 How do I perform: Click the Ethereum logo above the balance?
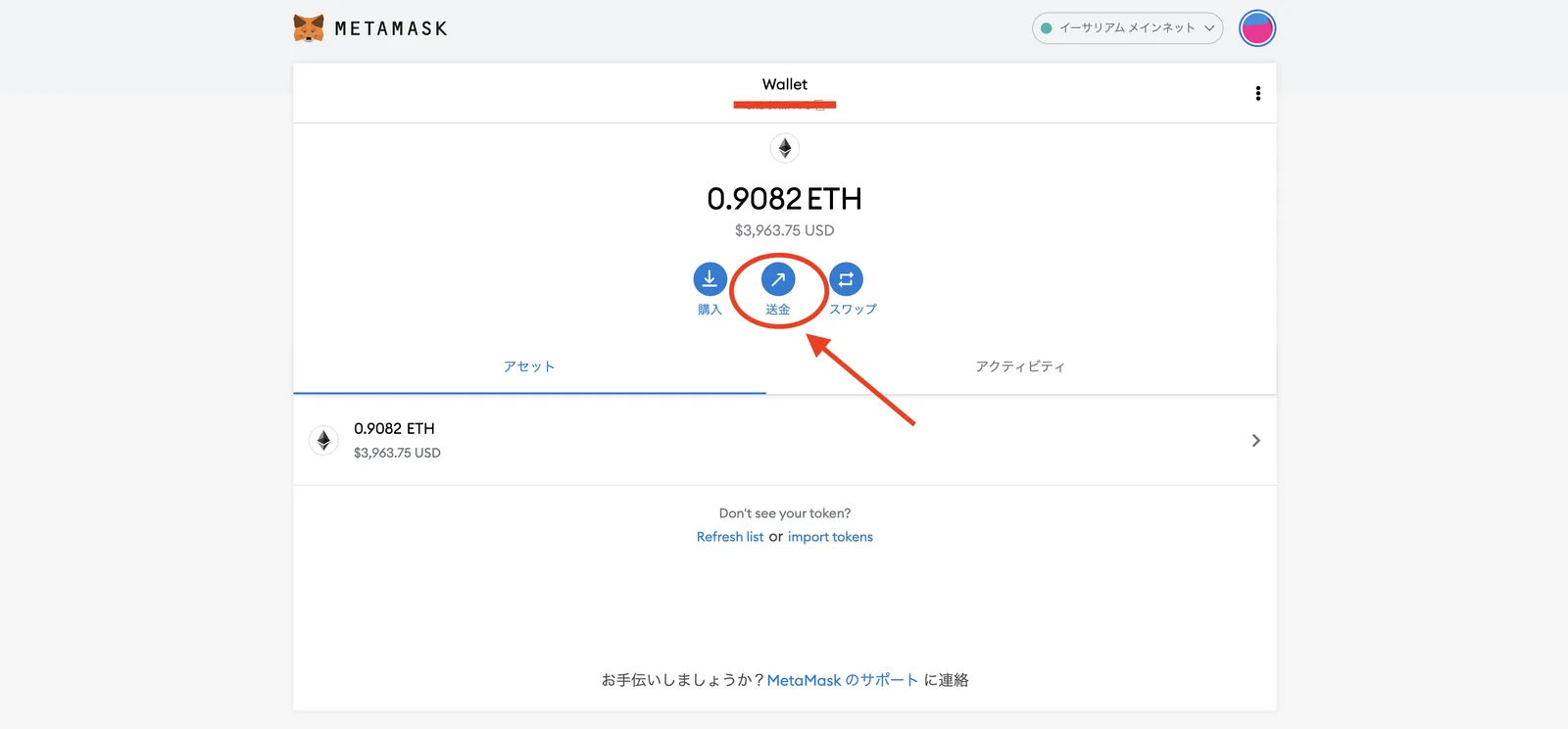(784, 148)
